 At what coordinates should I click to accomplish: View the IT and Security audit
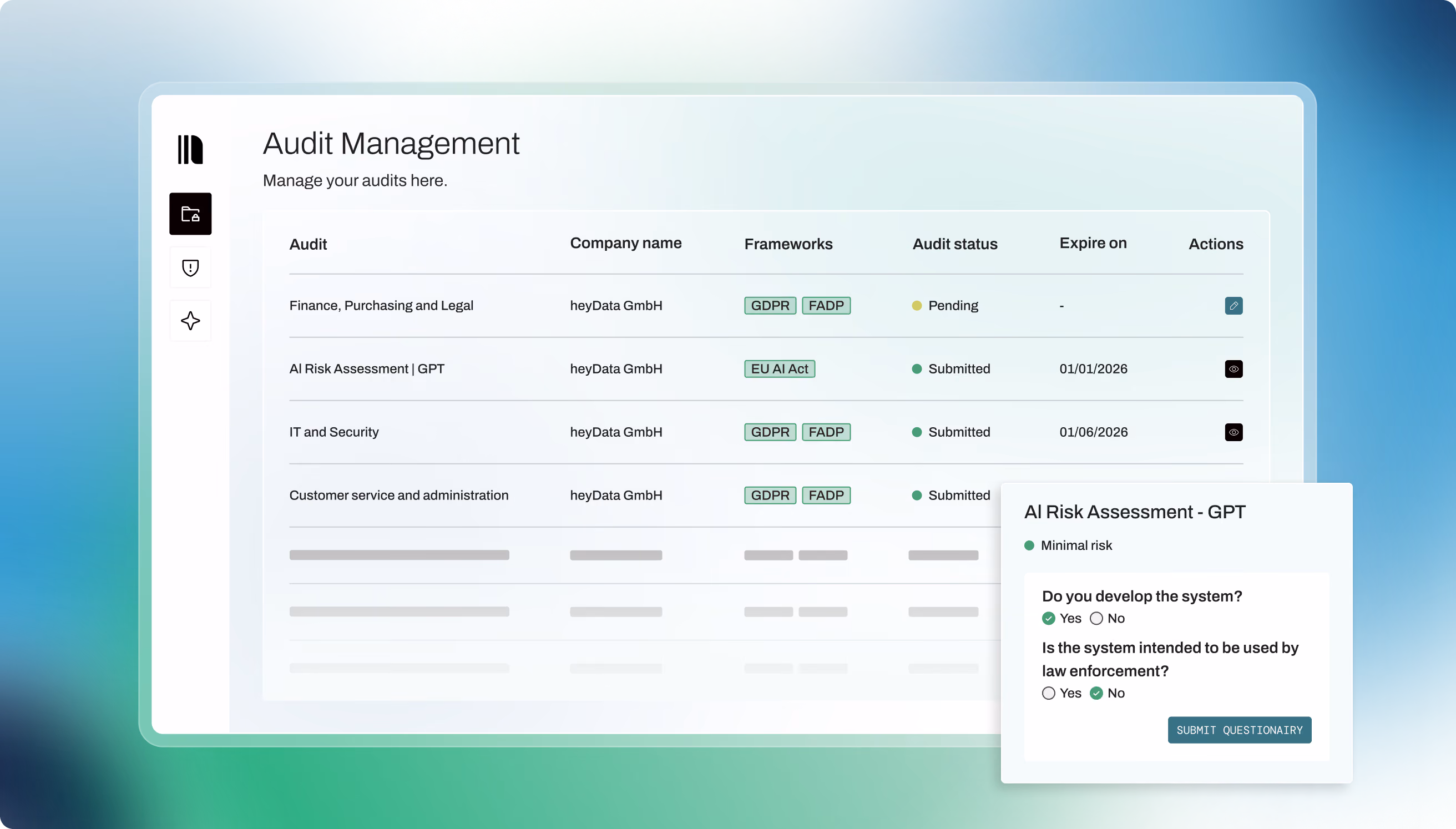tap(1233, 432)
